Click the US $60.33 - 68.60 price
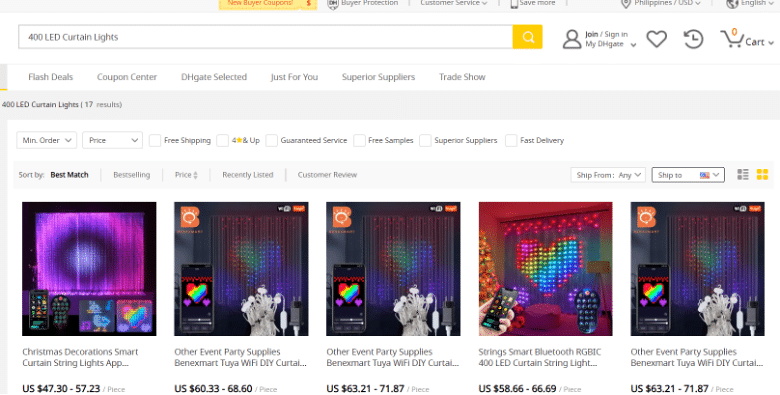 point(213,389)
